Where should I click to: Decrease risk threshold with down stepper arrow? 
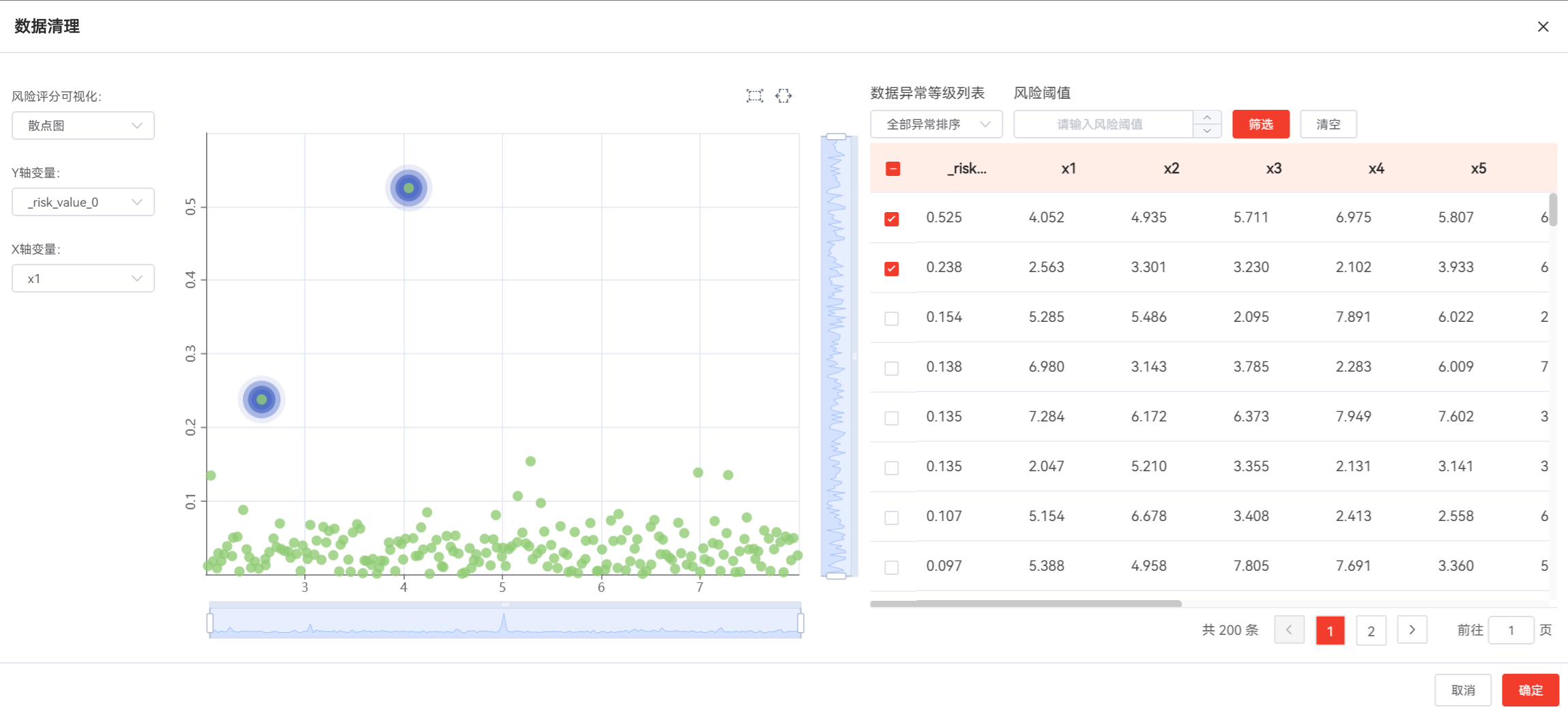pos(1207,131)
